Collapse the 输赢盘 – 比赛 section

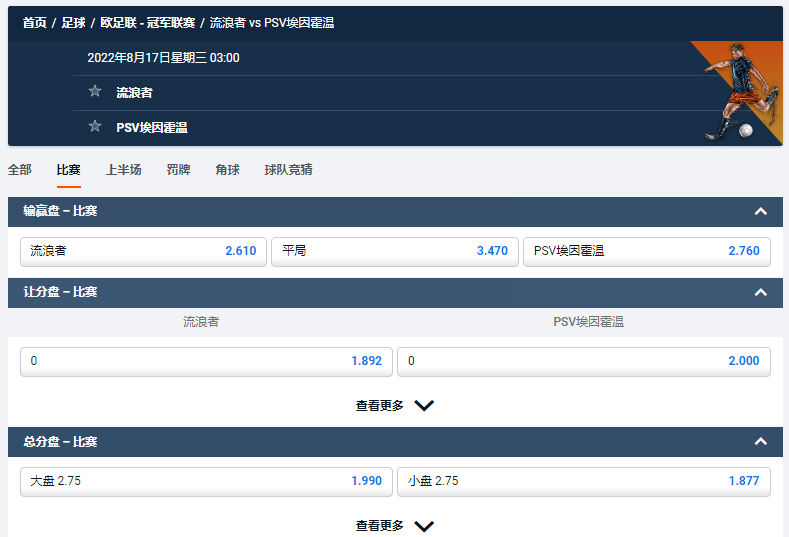[x=760, y=211]
